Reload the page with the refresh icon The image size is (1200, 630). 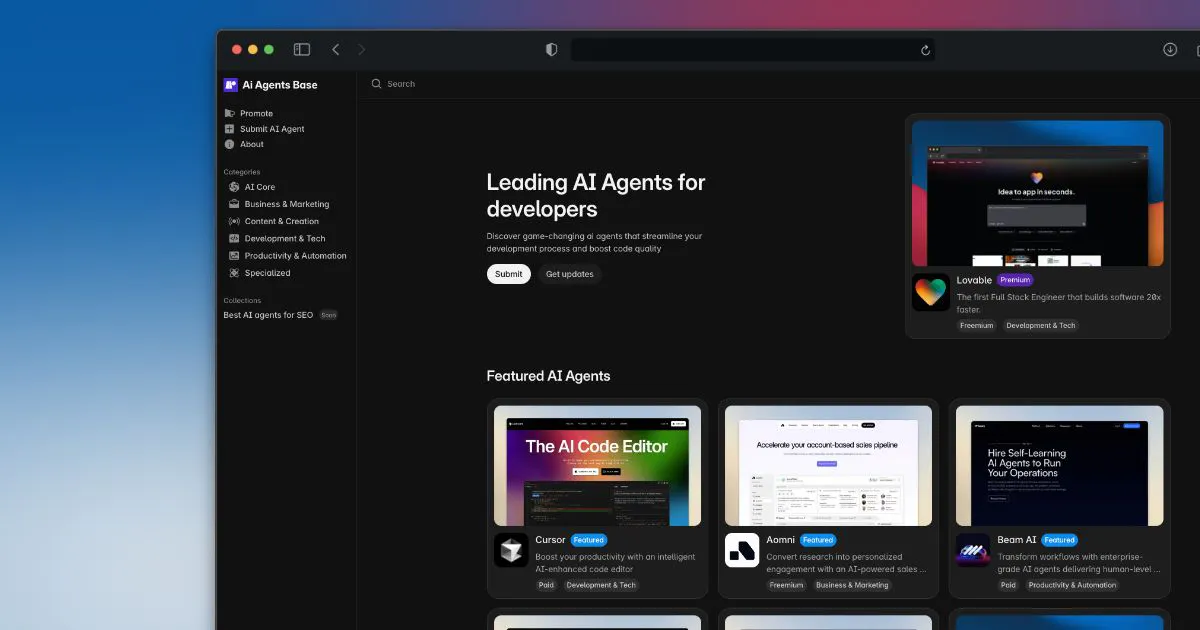[x=926, y=50]
